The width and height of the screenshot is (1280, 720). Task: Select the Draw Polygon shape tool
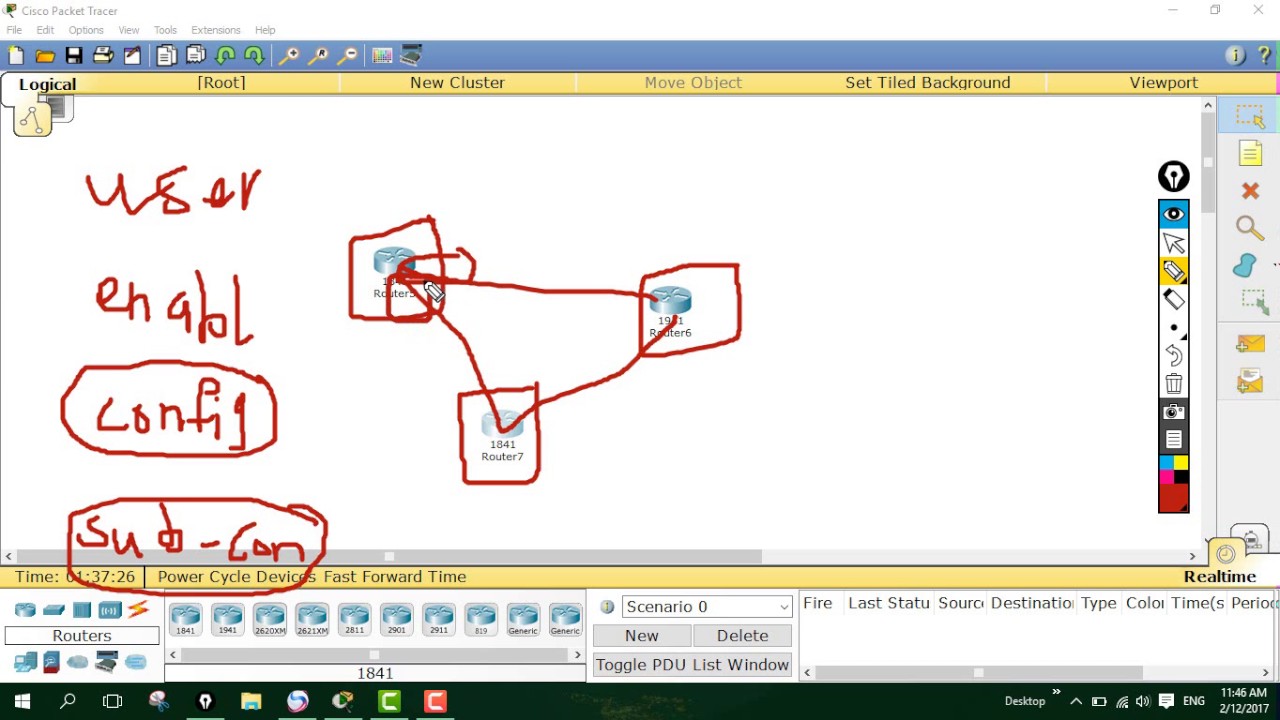tap(1245, 266)
